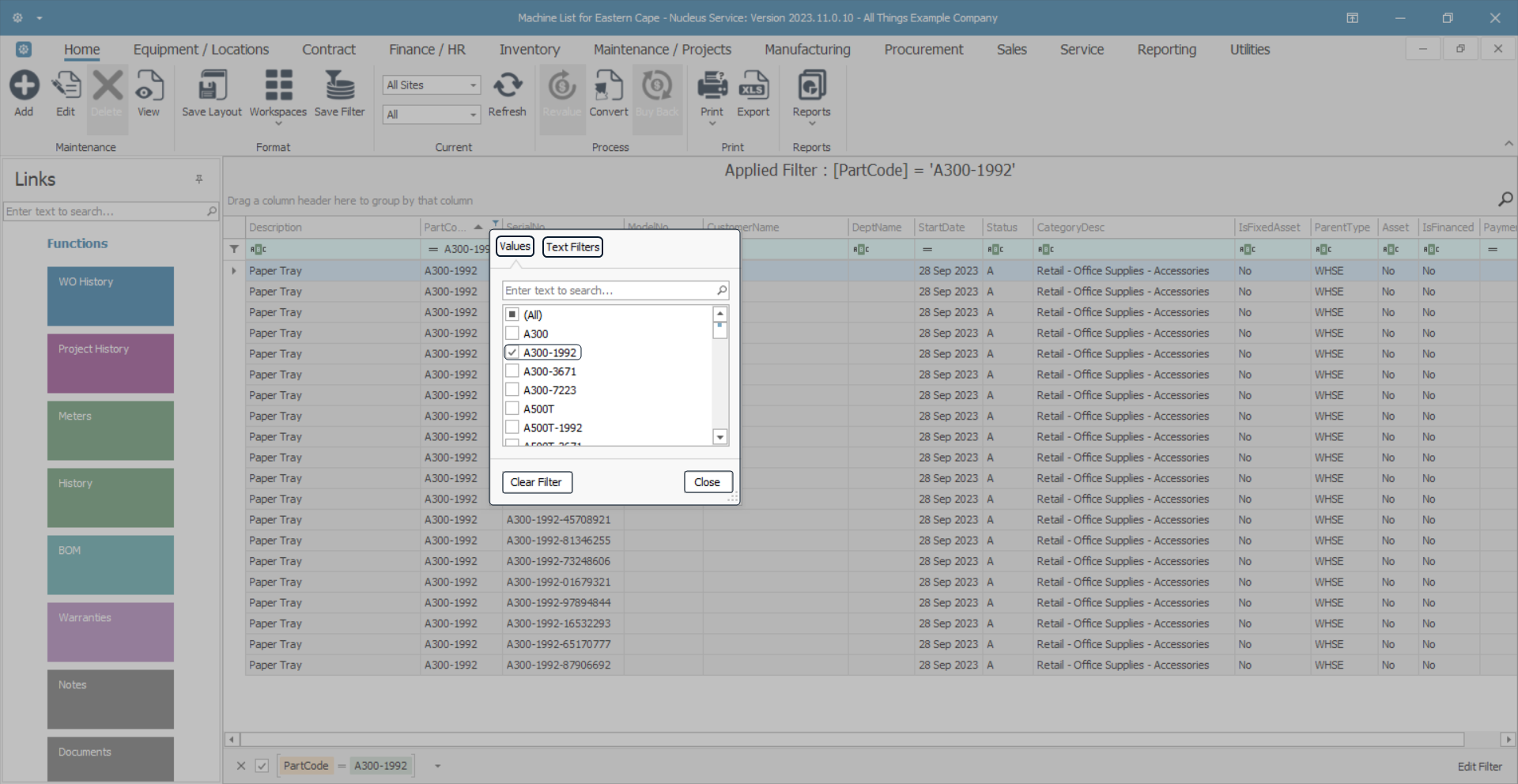Open the Inventory ribbon tab

pyautogui.click(x=529, y=50)
